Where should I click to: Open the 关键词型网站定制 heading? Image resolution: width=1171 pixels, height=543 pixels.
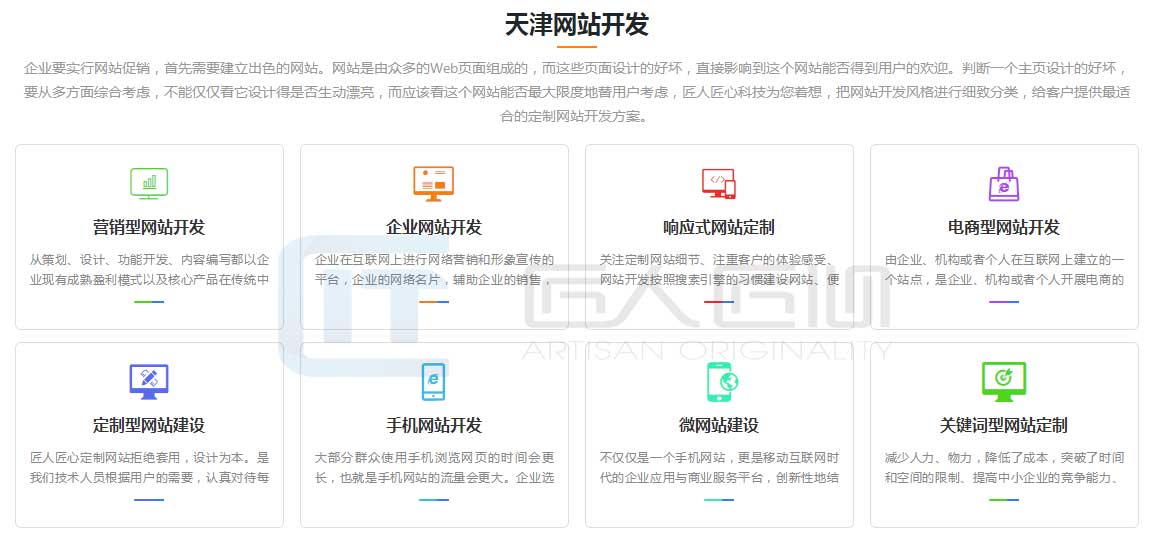1004,426
